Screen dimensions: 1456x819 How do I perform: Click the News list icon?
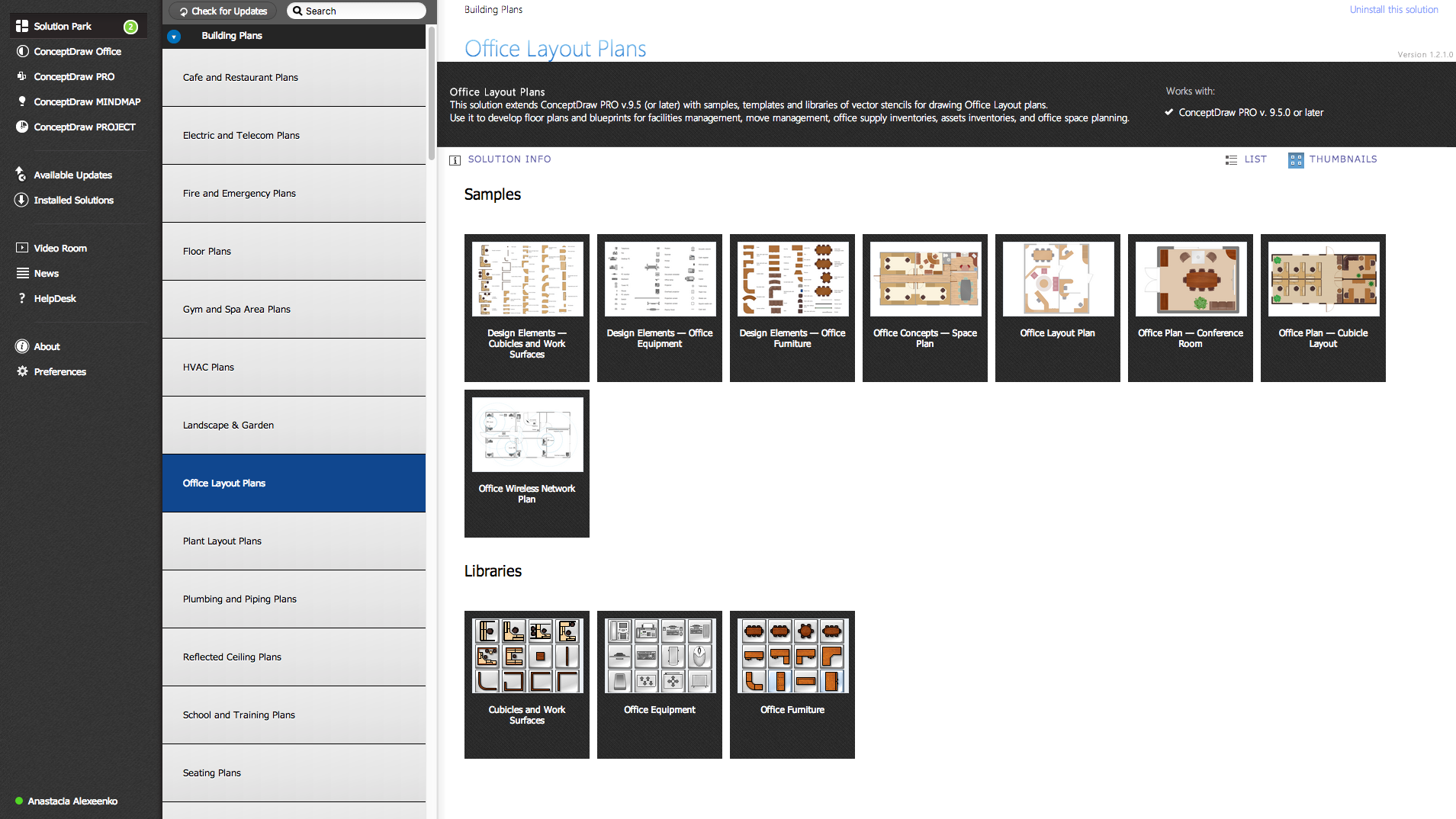[22, 273]
